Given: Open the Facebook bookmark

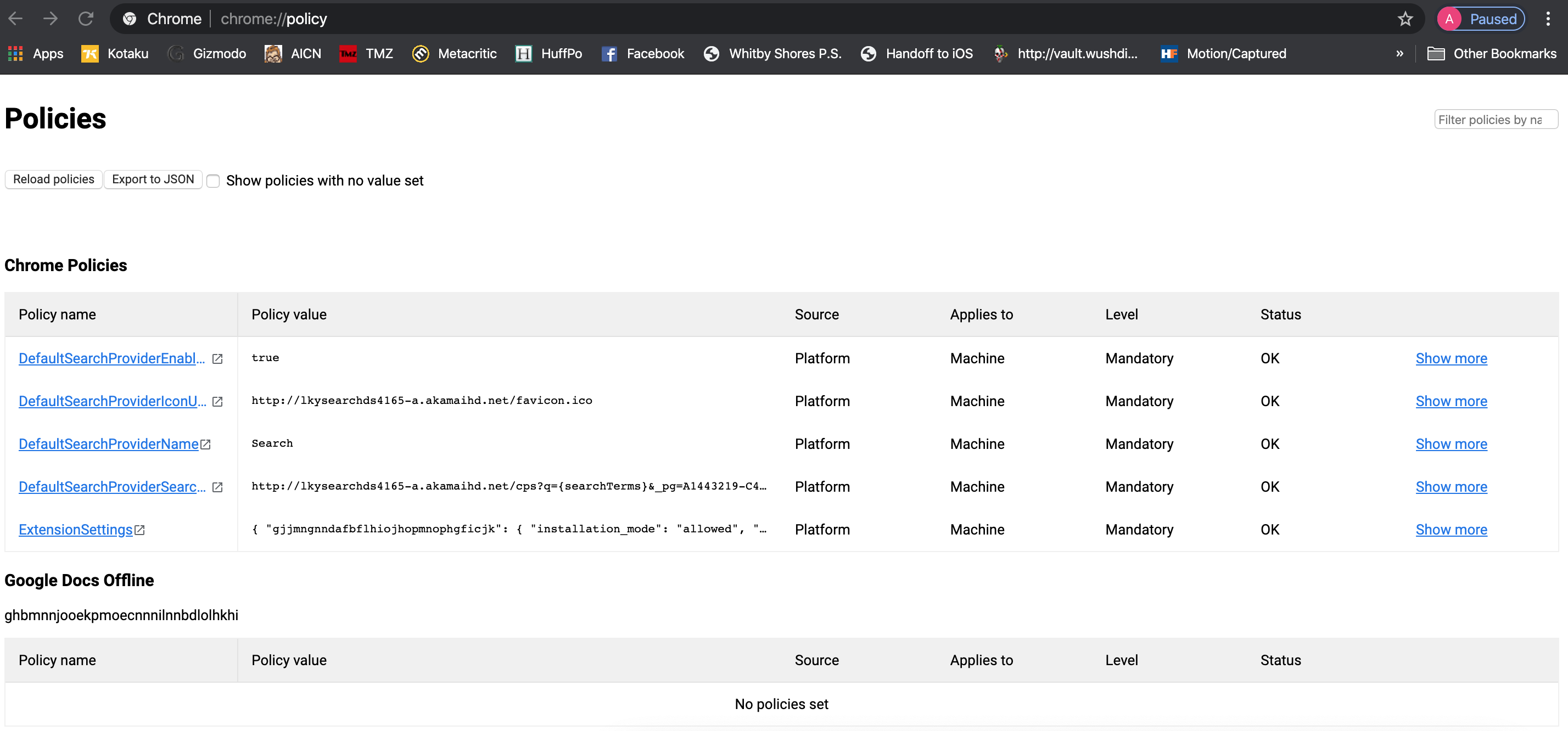Looking at the screenshot, I should point(643,54).
